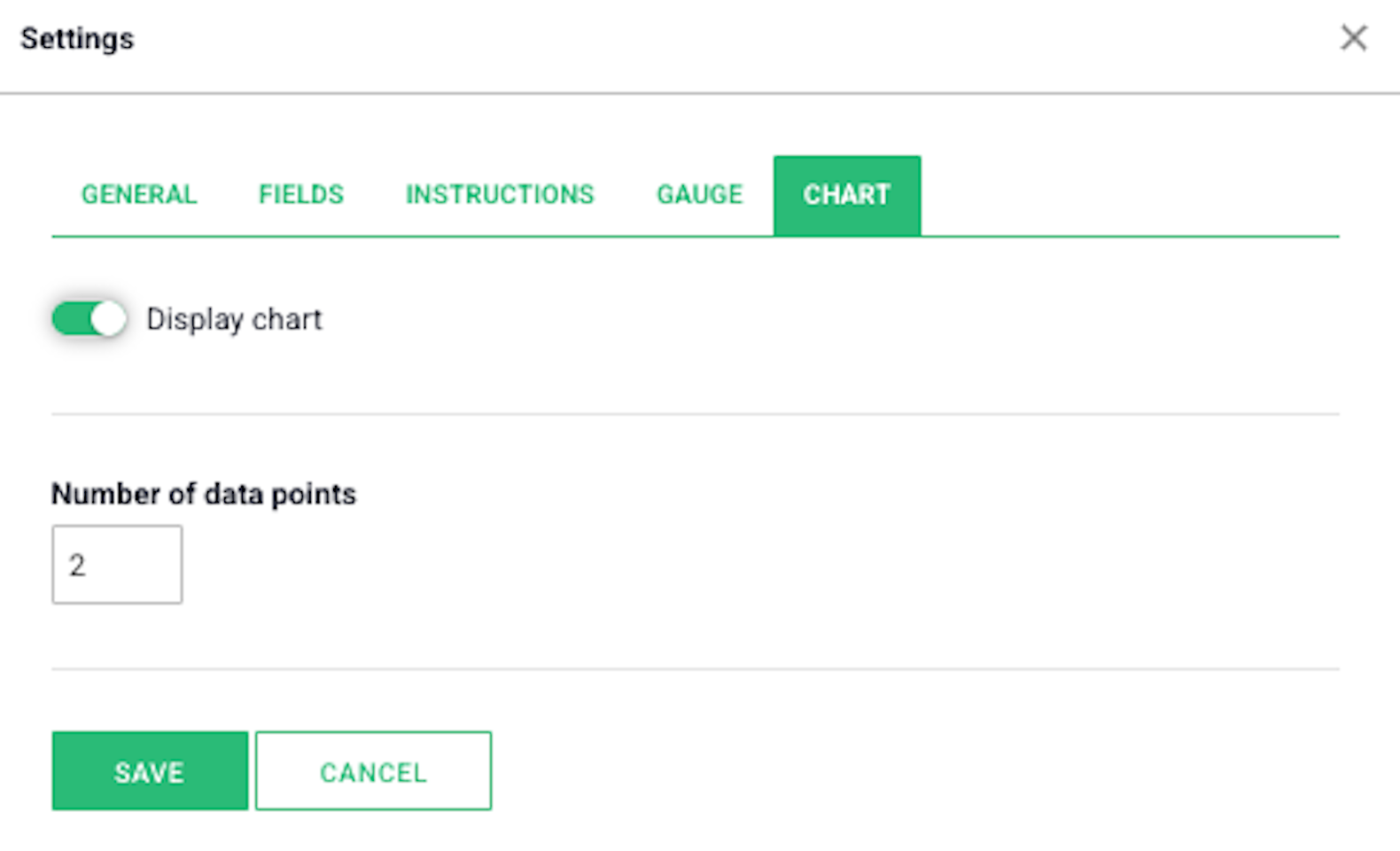This screenshot has width=1400, height=851.
Task: Click the Number of data points heading
Action: click(x=204, y=494)
